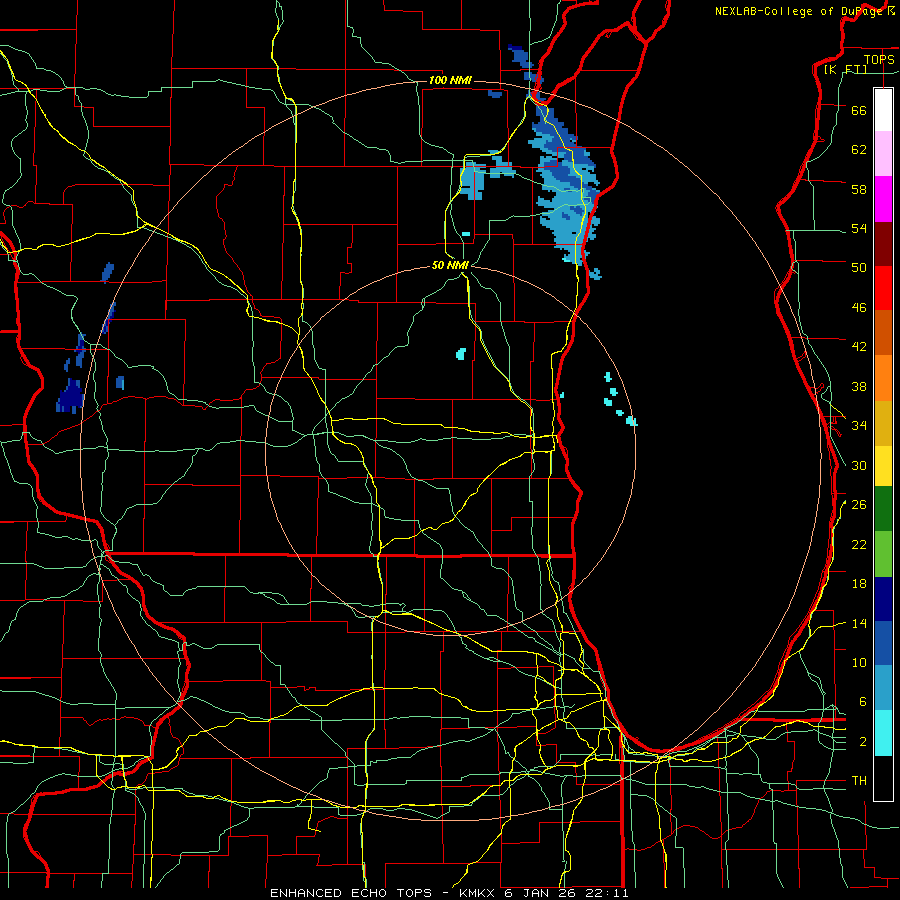Click the bright yellow legend swatch

[x=883, y=465]
